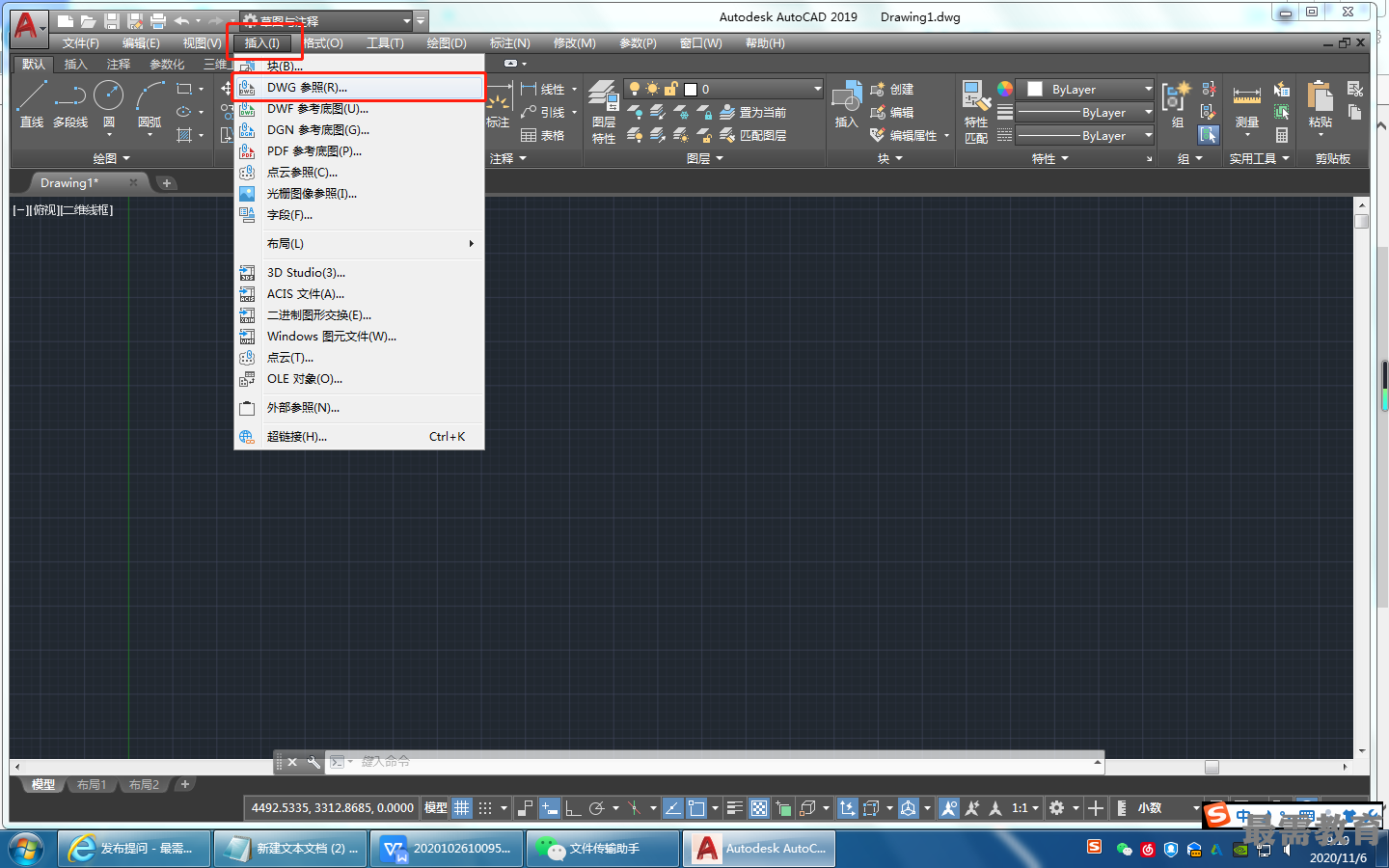Toggle grid display in status bar
1389x868 pixels.
click(462, 808)
